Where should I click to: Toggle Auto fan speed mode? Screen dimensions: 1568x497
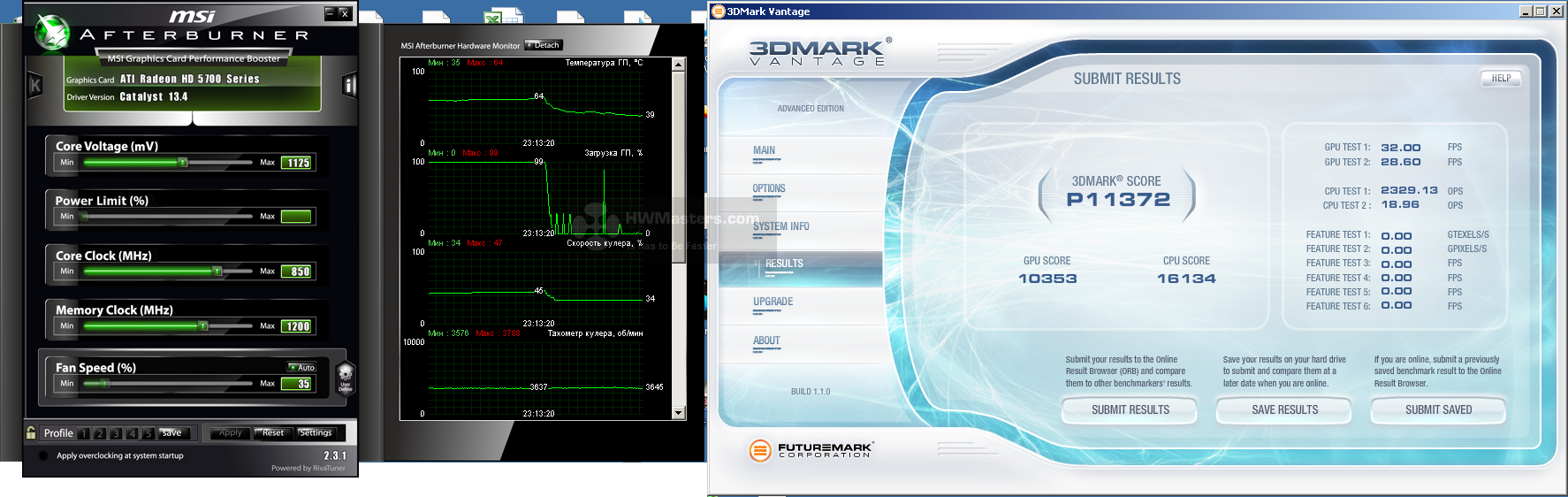point(302,367)
